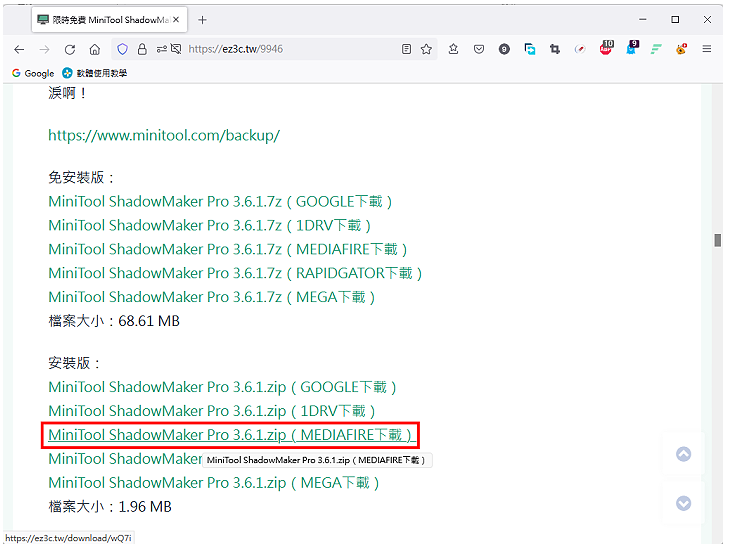
Task: Download installer zip from 1DRV link
Action: click(212, 411)
